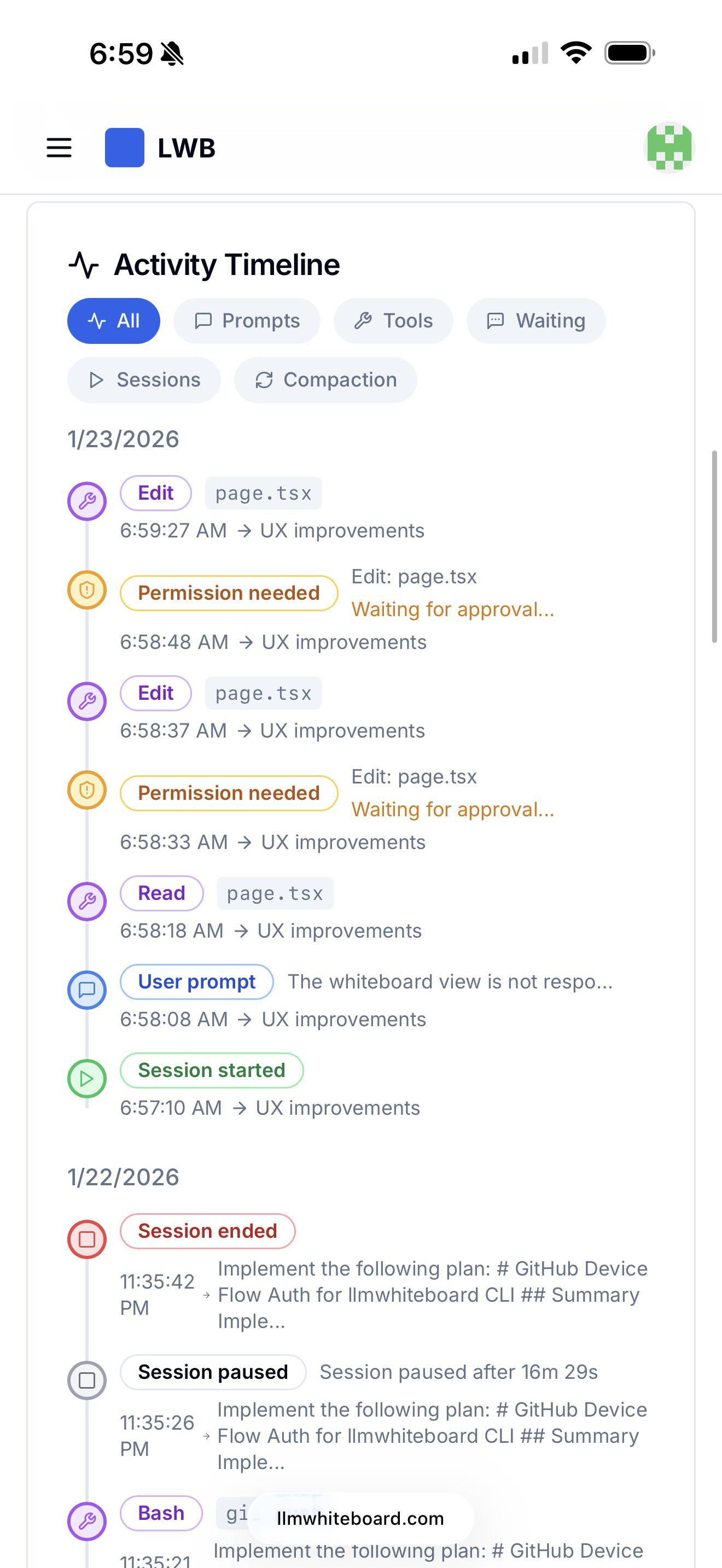Toggle the Tools filter chip
722x1568 pixels.
[393, 321]
